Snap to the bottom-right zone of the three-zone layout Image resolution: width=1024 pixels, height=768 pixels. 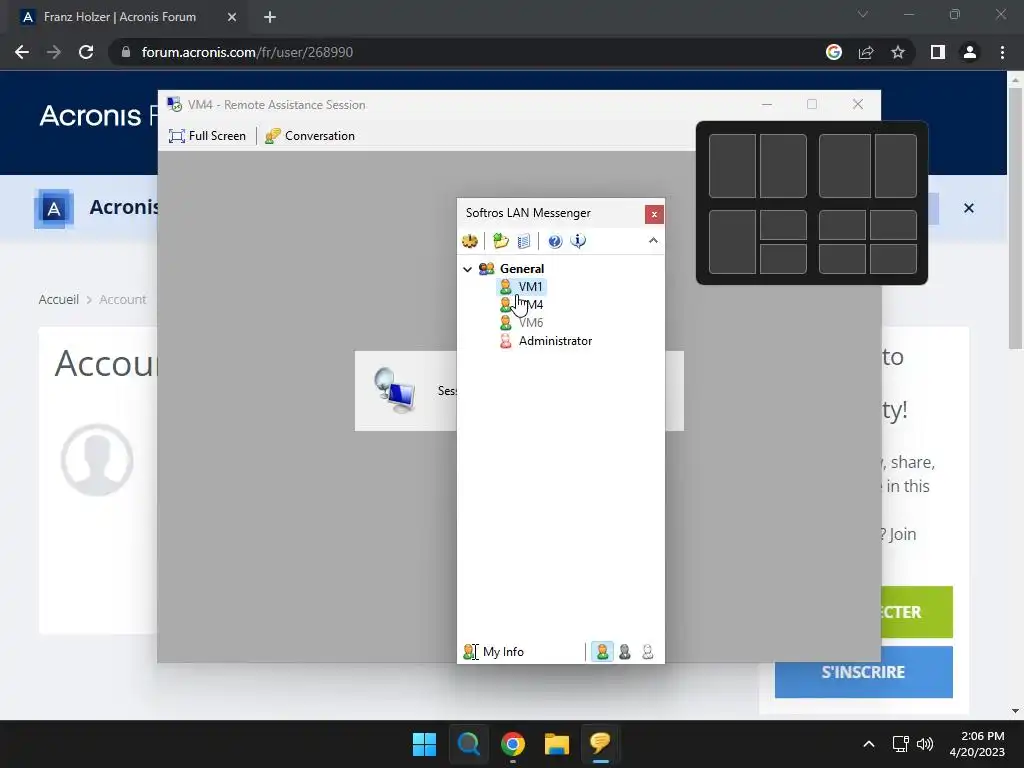click(x=783, y=259)
